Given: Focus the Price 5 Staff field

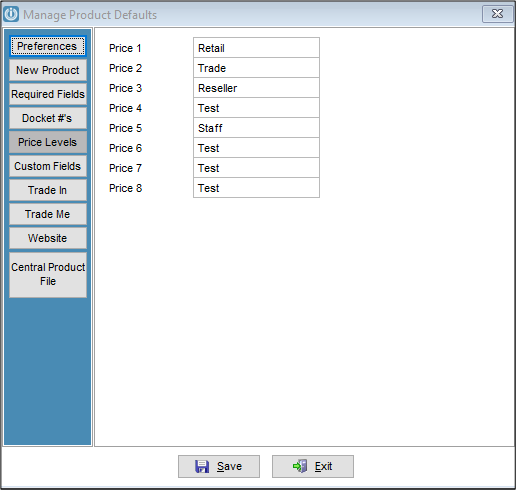Looking at the screenshot, I should pyautogui.click(x=256, y=128).
